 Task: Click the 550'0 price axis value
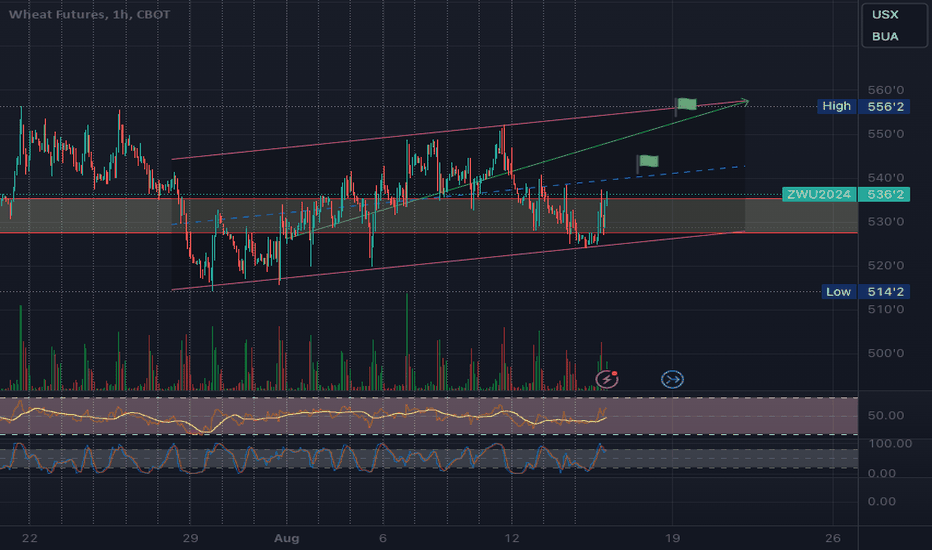pyautogui.click(x=886, y=134)
